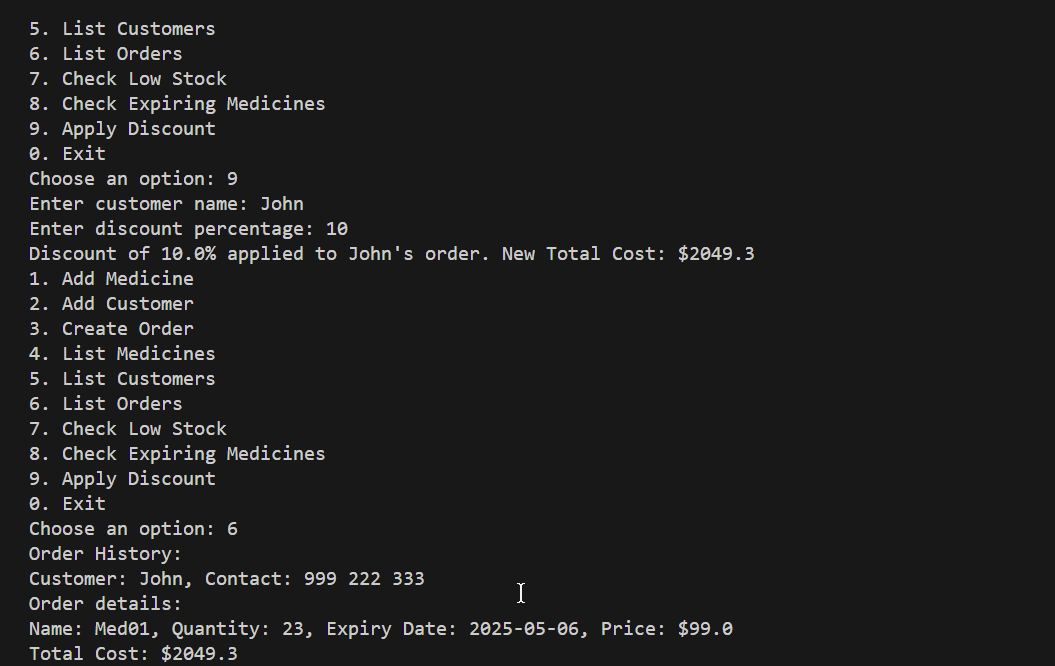Click the "Enter discount percentage: 10" line
The image size is (1055, 666).
[x=188, y=229]
